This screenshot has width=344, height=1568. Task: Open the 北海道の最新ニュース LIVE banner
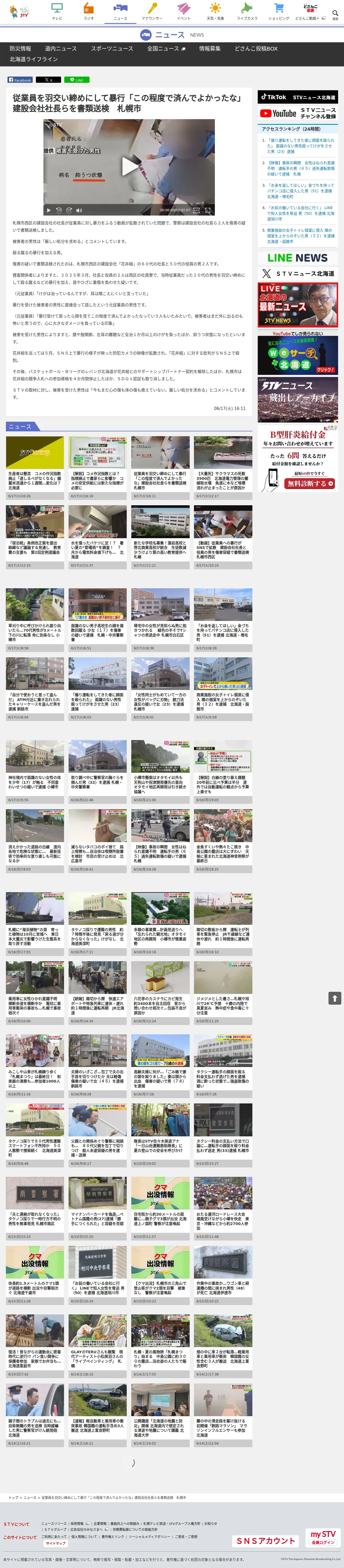(298, 305)
